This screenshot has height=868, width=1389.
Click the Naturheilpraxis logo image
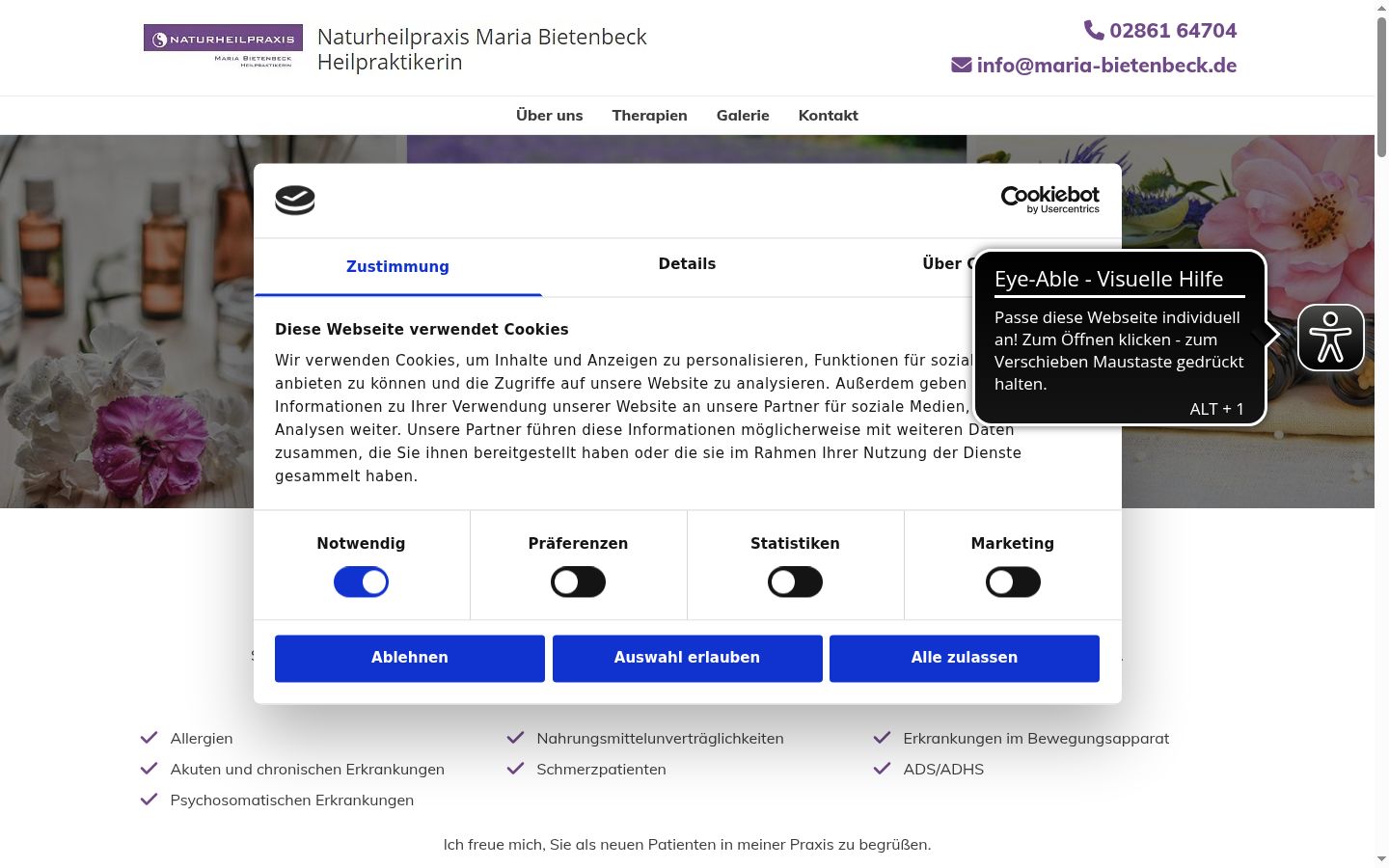click(x=223, y=46)
